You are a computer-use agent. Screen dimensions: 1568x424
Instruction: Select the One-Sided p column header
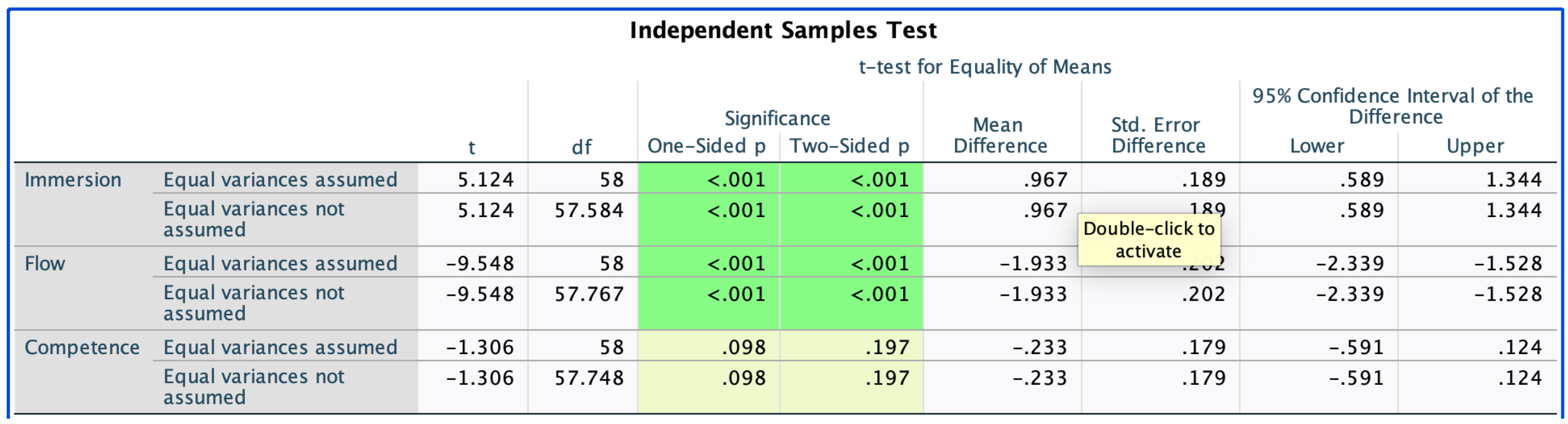coord(706,146)
